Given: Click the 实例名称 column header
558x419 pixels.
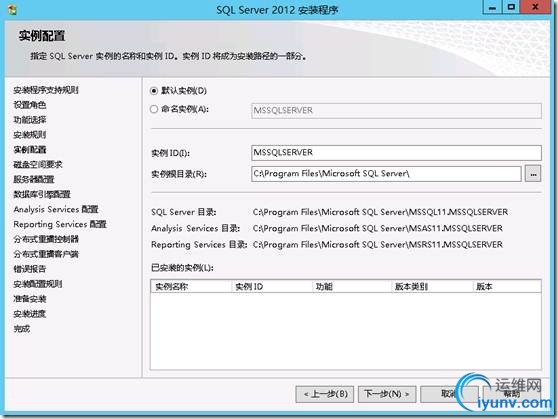Looking at the screenshot, I should tap(191, 287).
